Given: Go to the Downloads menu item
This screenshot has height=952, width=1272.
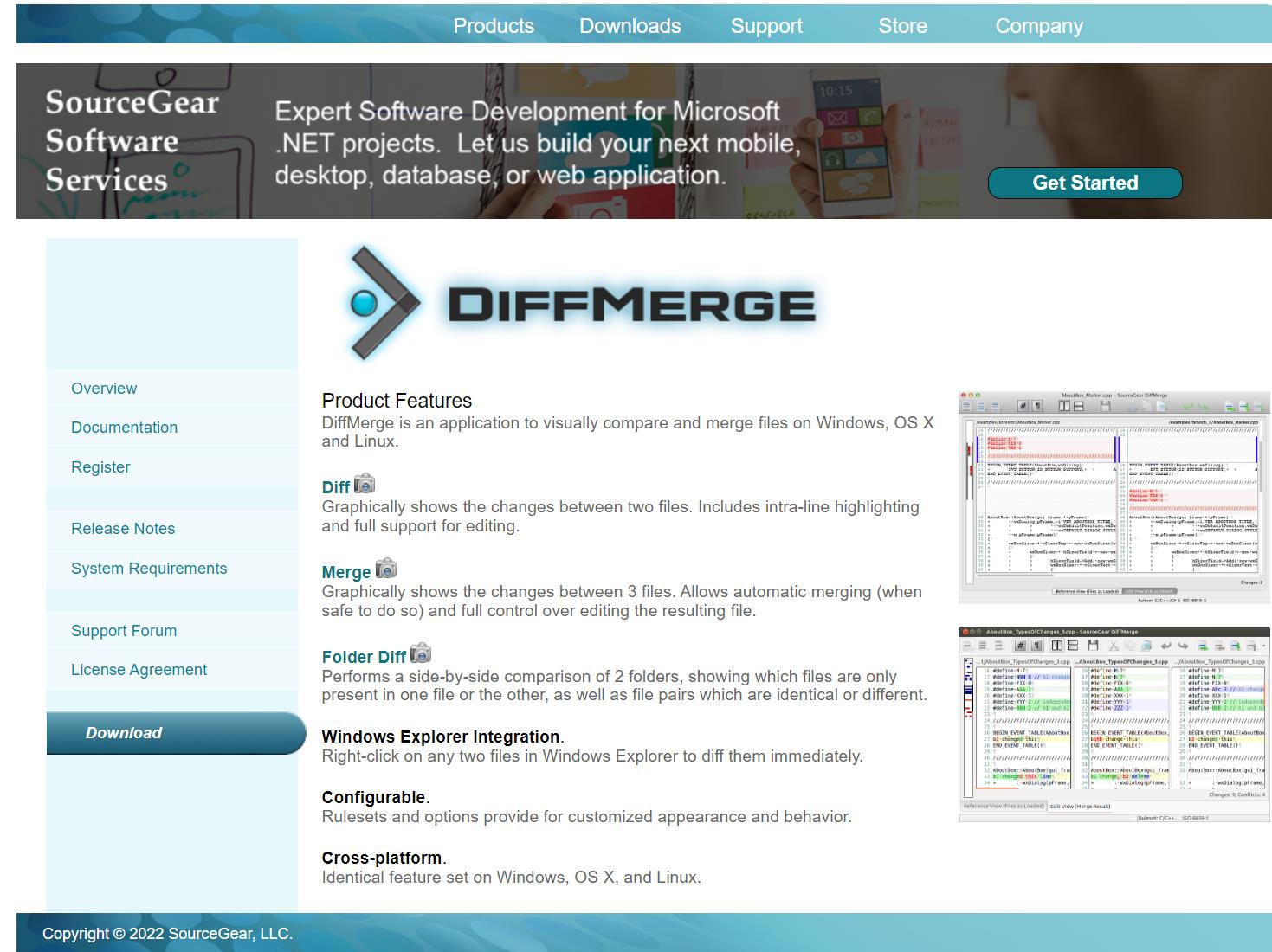Looking at the screenshot, I should [630, 26].
